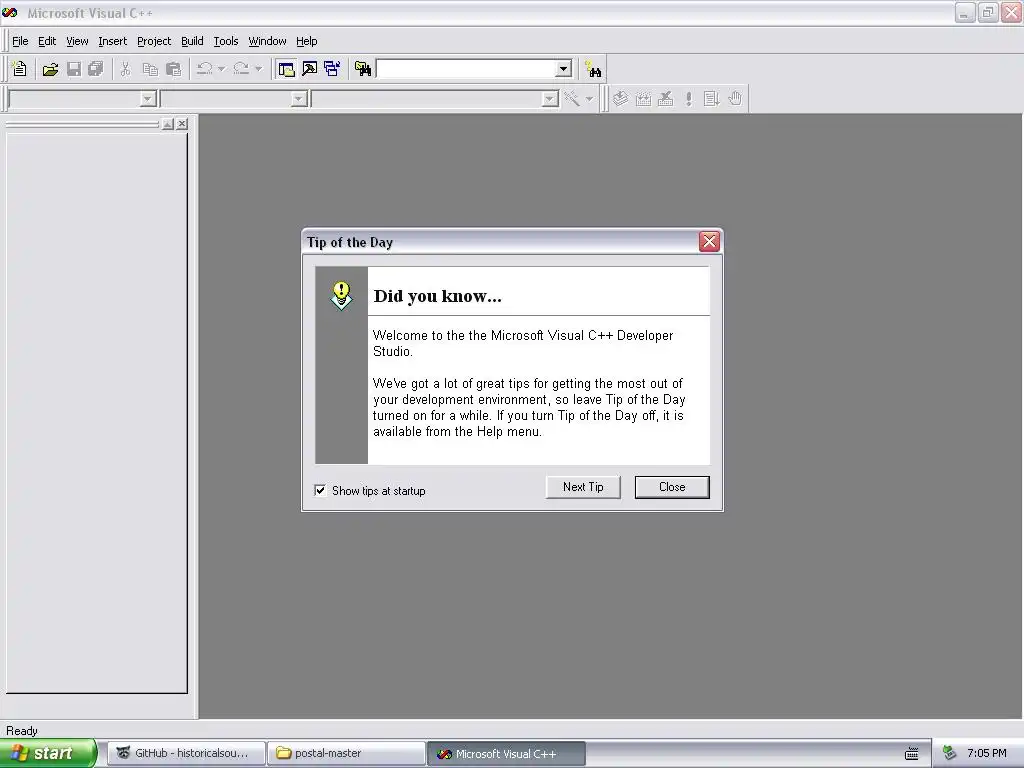Click the Go debug icon
Image resolution: width=1024 pixels, height=768 pixels.
click(711, 99)
